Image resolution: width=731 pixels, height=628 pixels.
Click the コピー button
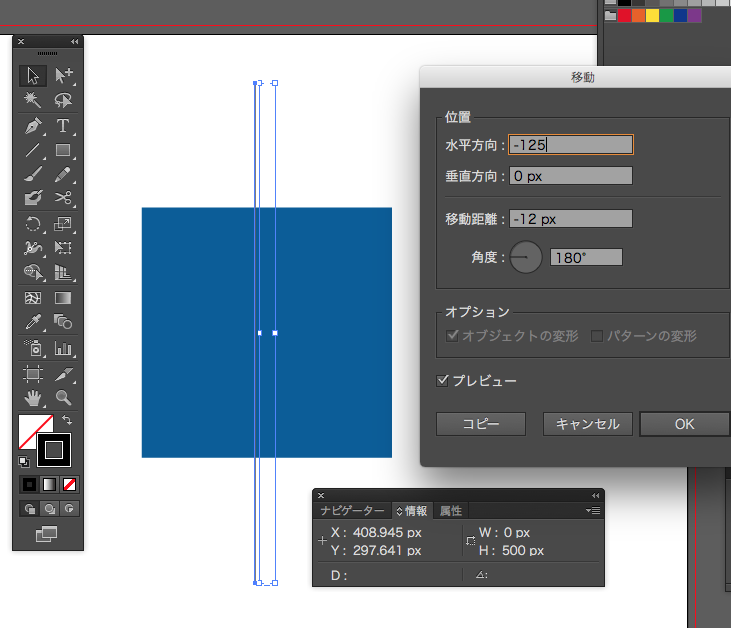click(x=481, y=424)
